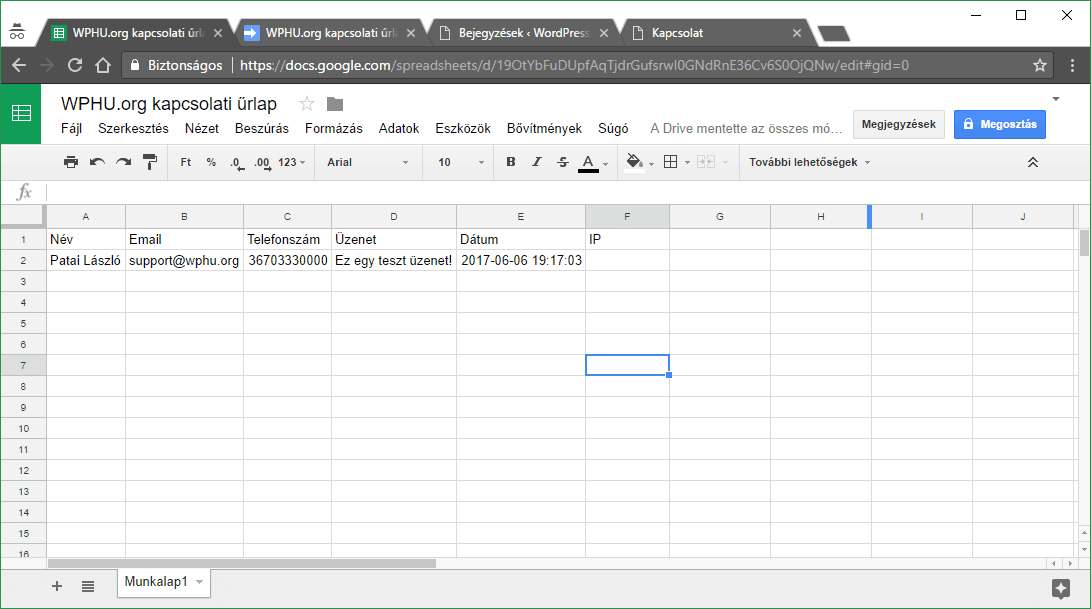Add a new sheet with plus icon
Image resolution: width=1091 pixels, height=609 pixels.
point(57,586)
